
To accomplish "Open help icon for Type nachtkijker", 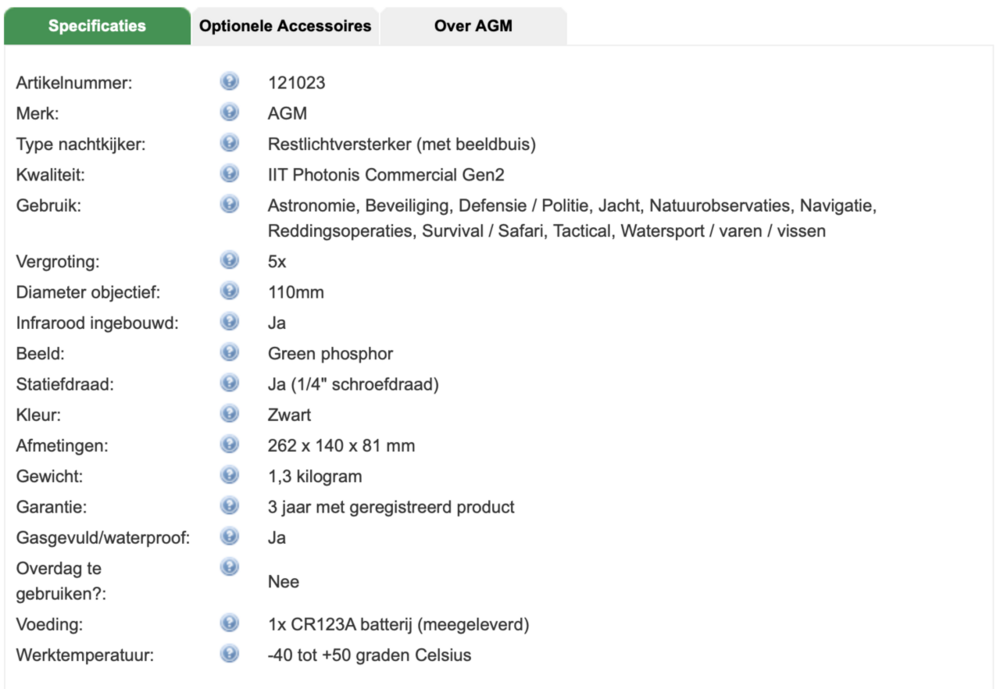I will [230, 143].
